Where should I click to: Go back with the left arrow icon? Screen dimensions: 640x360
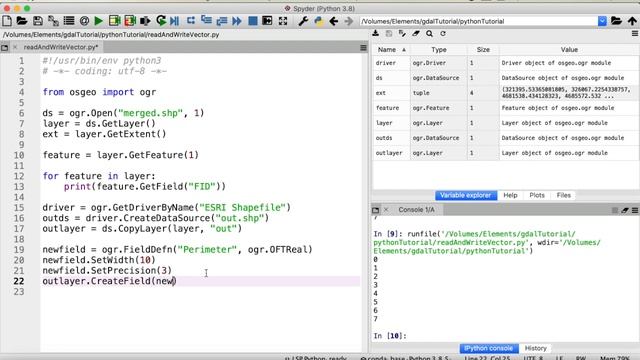coord(333,21)
